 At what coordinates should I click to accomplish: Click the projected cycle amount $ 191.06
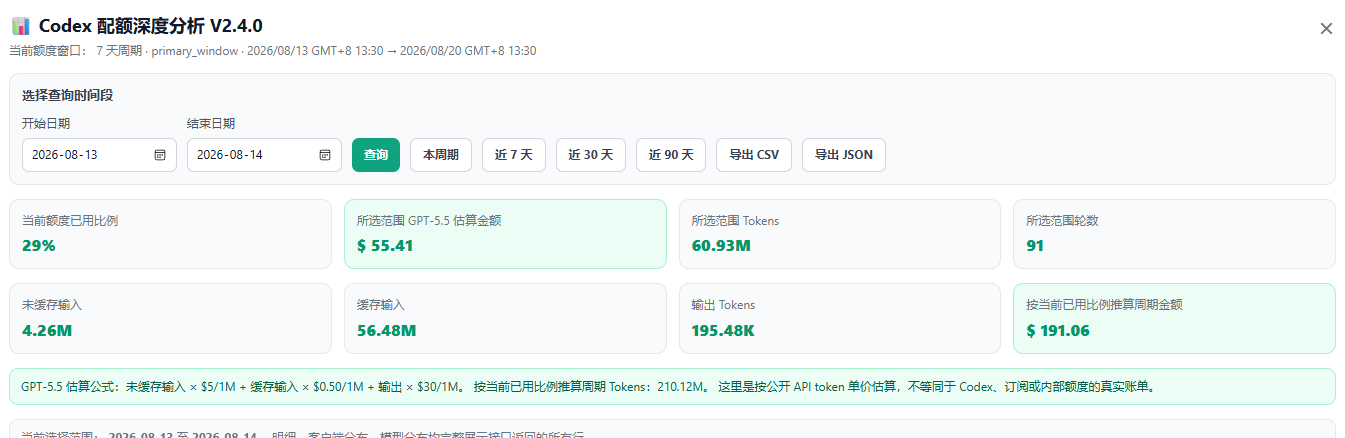pos(1058,330)
